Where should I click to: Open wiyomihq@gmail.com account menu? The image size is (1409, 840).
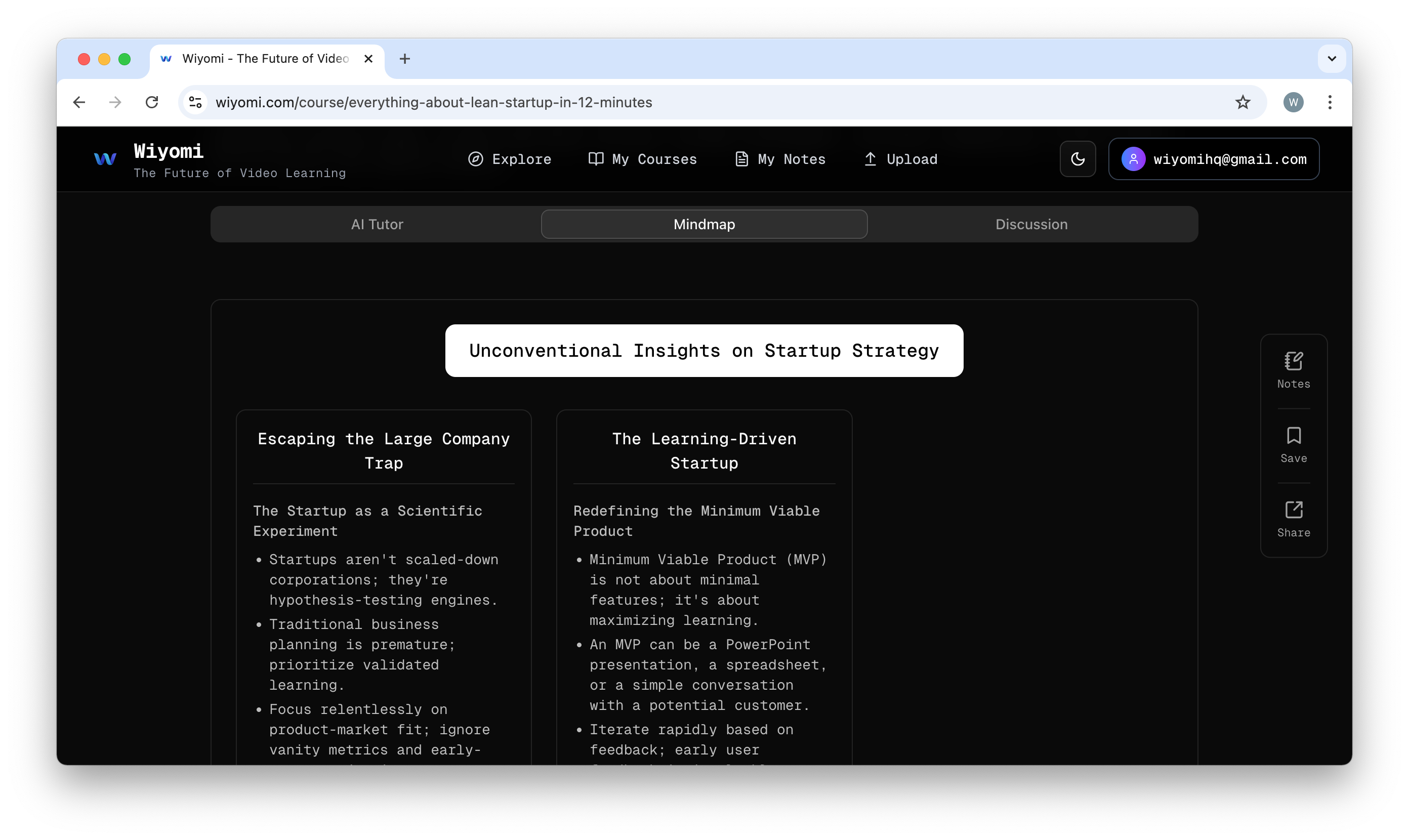(x=1214, y=159)
